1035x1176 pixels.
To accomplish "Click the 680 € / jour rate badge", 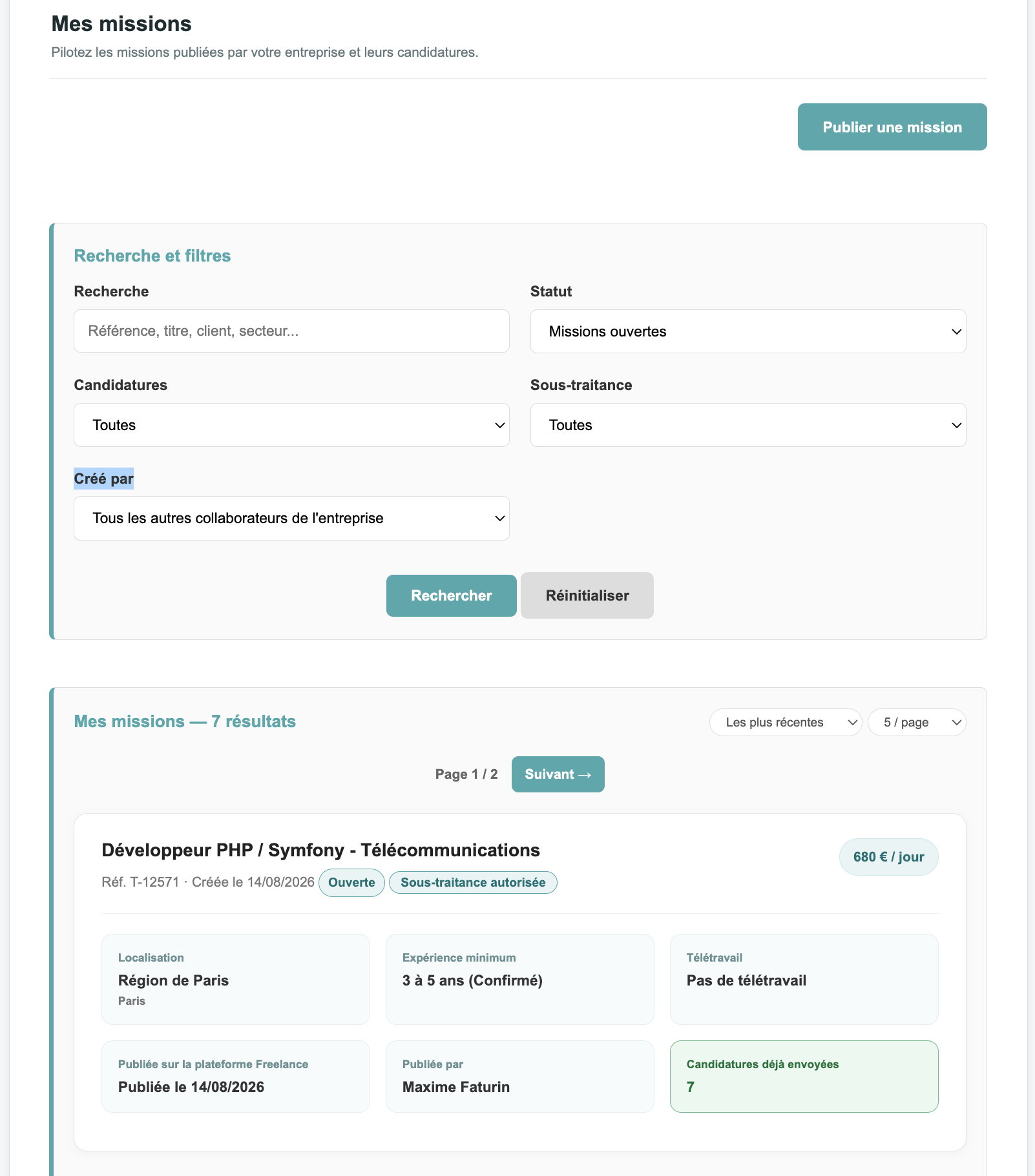I will pyautogui.click(x=889, y=857).
